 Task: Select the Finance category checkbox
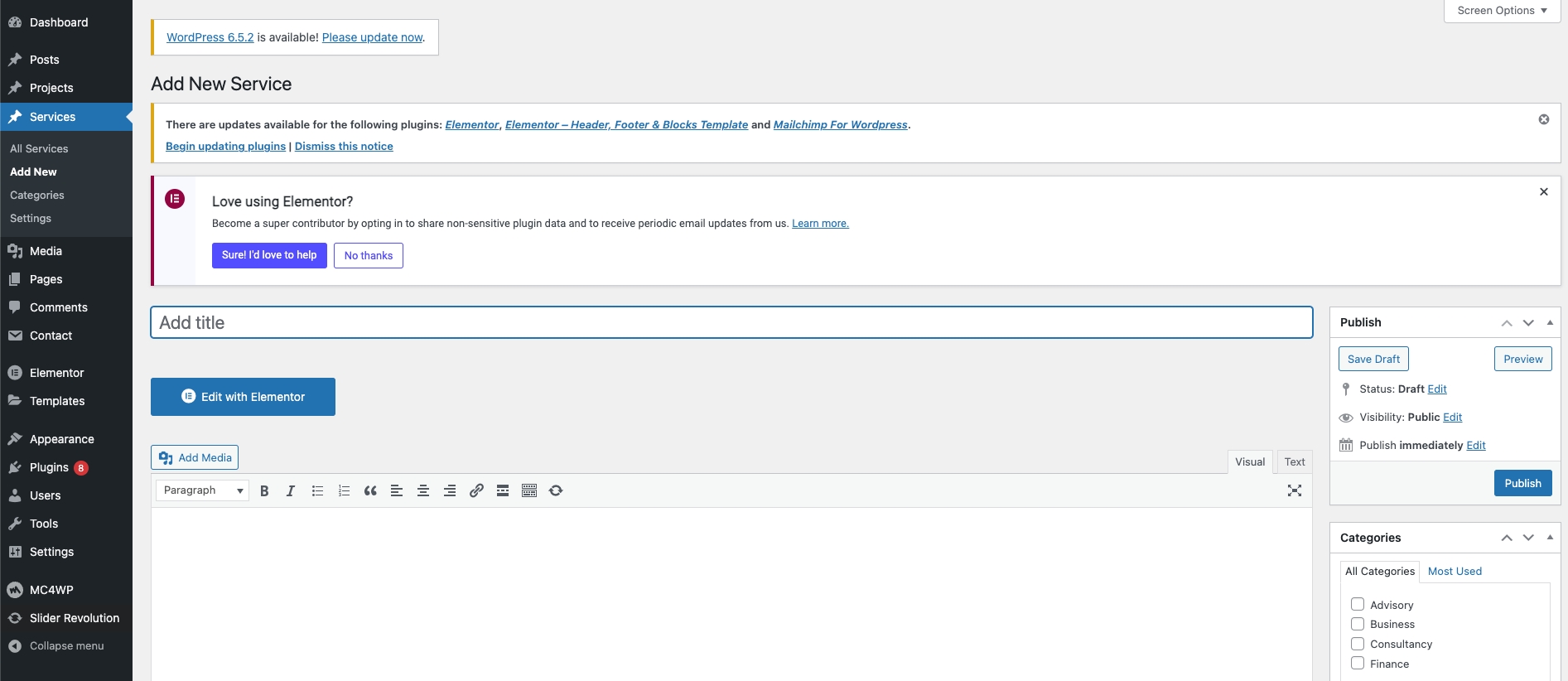1357,663
